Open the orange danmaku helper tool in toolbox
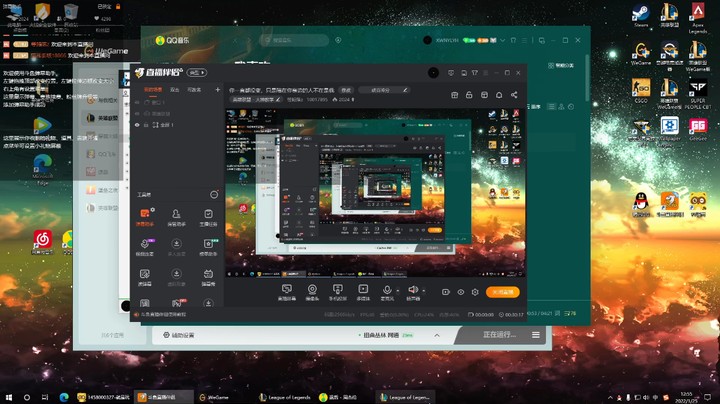Screen dimensions: 720x404 pos(145,217)
